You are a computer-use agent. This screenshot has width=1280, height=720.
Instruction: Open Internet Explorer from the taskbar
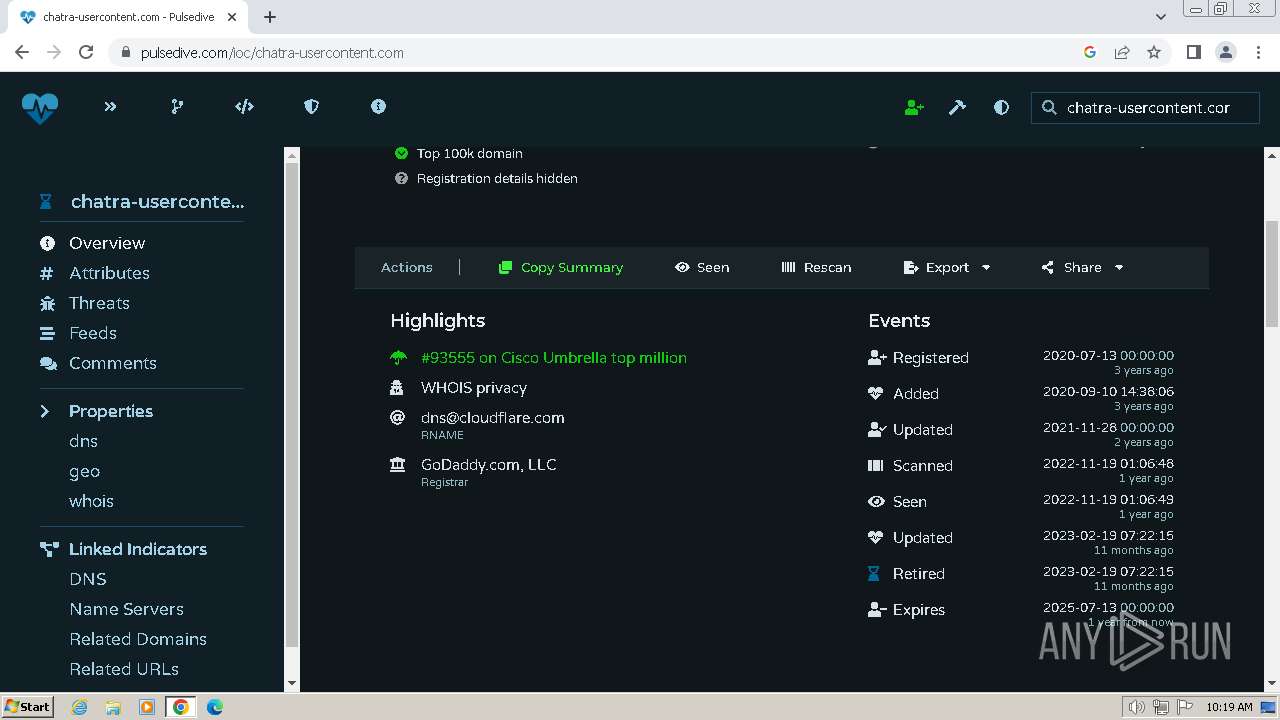pyautogui.click(x=80, y=707)
